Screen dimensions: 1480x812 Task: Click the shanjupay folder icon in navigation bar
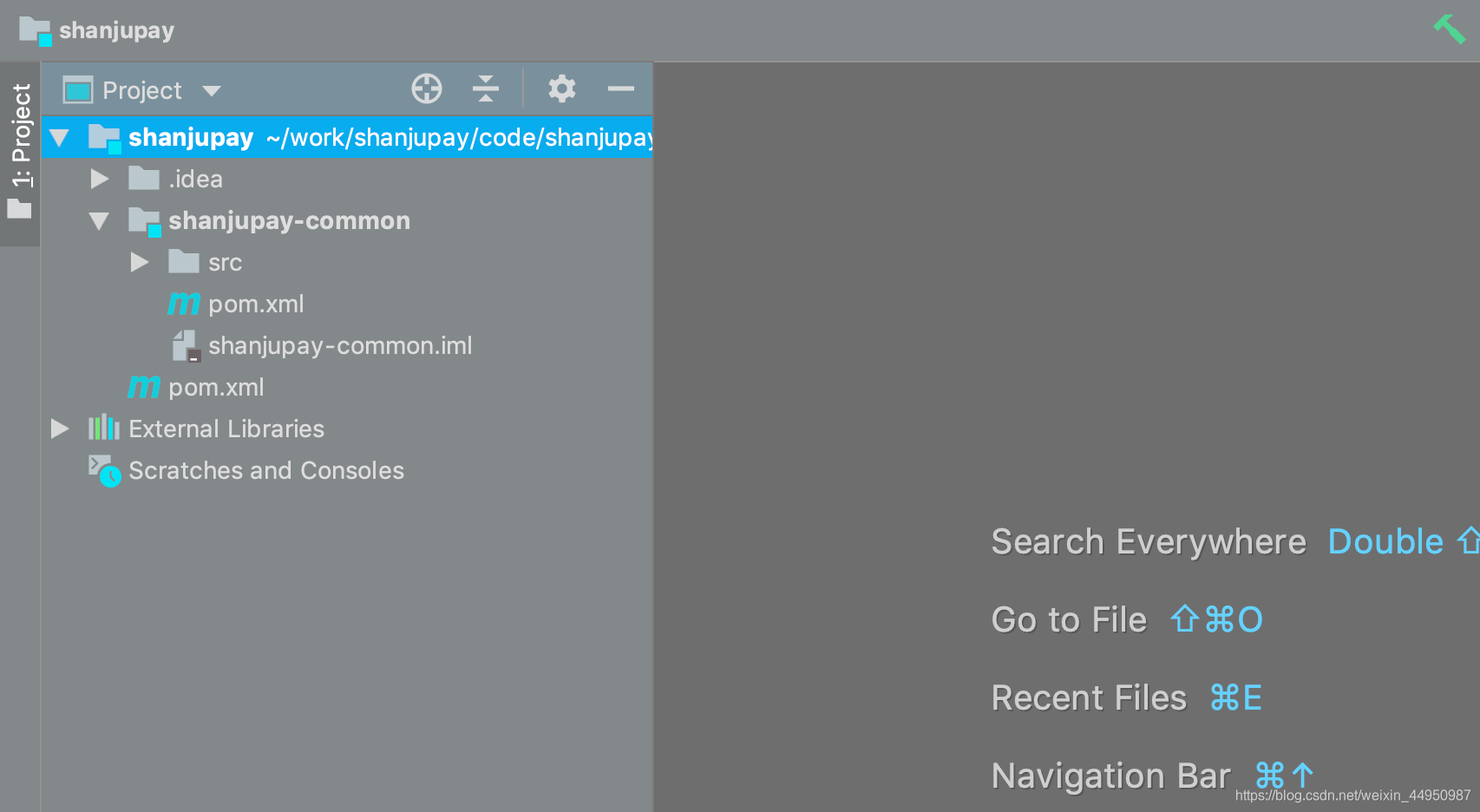pyautogui.click(x=36, y=30)
